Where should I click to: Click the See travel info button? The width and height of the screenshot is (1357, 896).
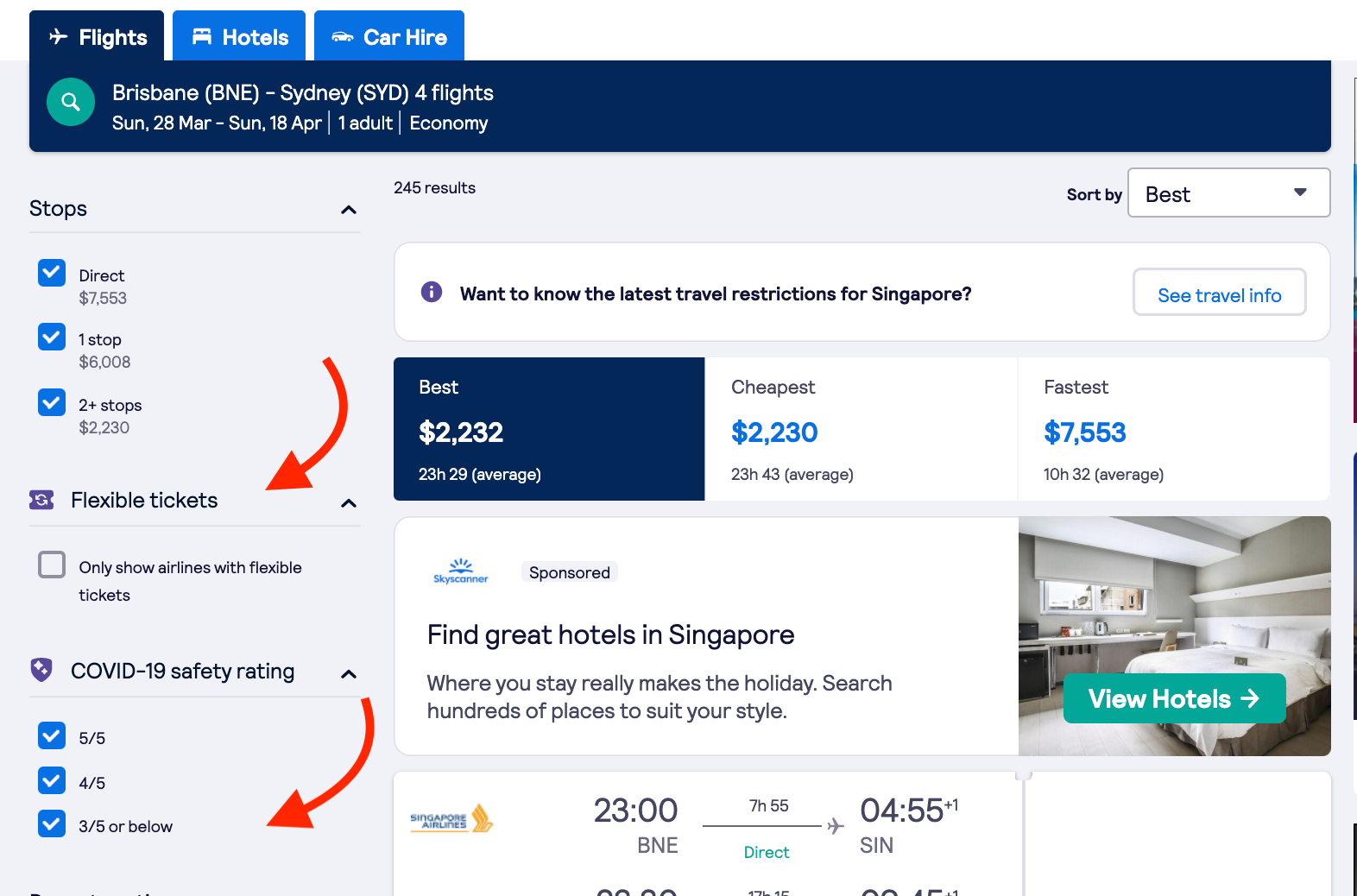click(1219, 293)
